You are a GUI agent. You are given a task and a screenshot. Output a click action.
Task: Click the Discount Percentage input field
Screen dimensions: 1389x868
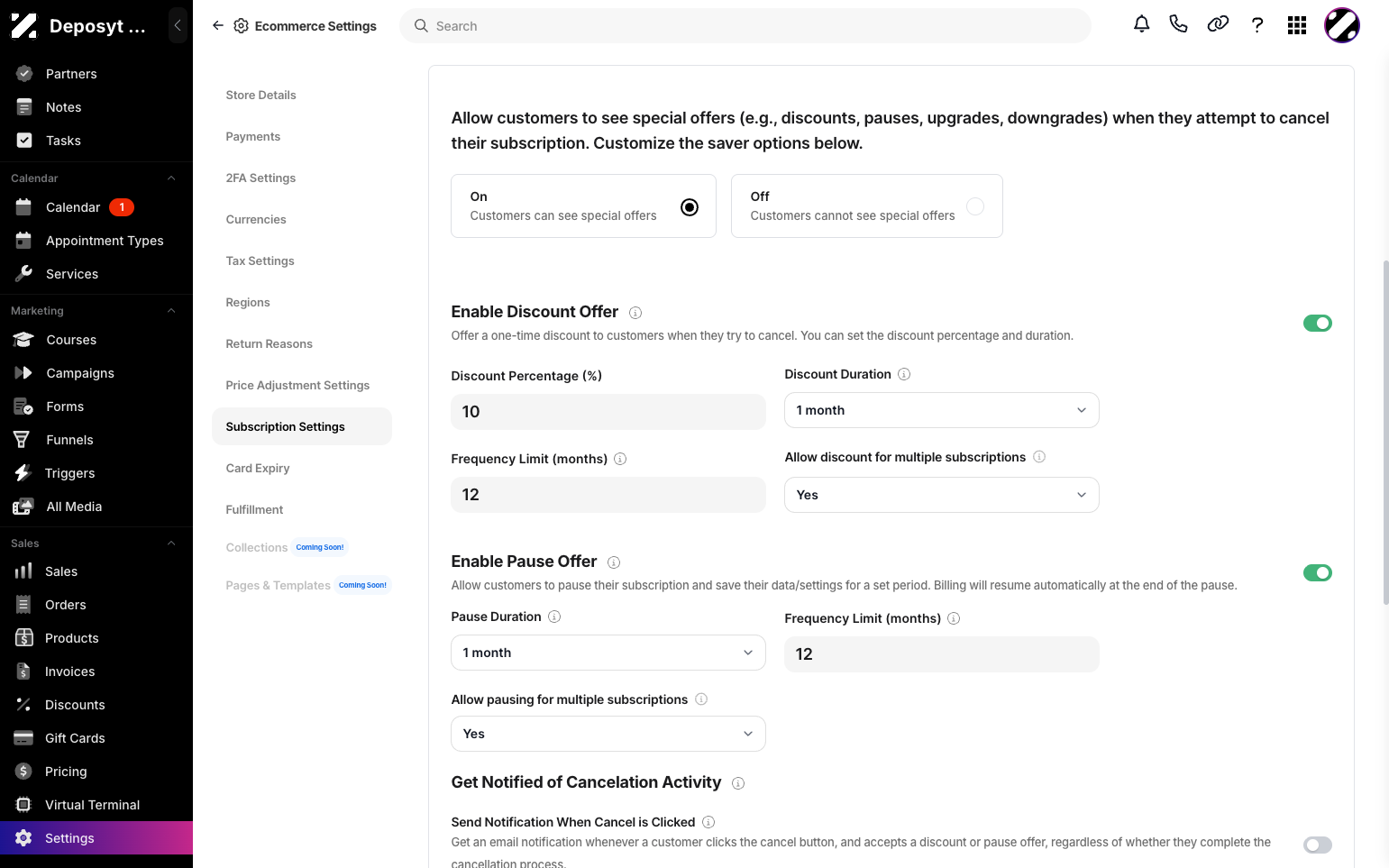[608, 412]
